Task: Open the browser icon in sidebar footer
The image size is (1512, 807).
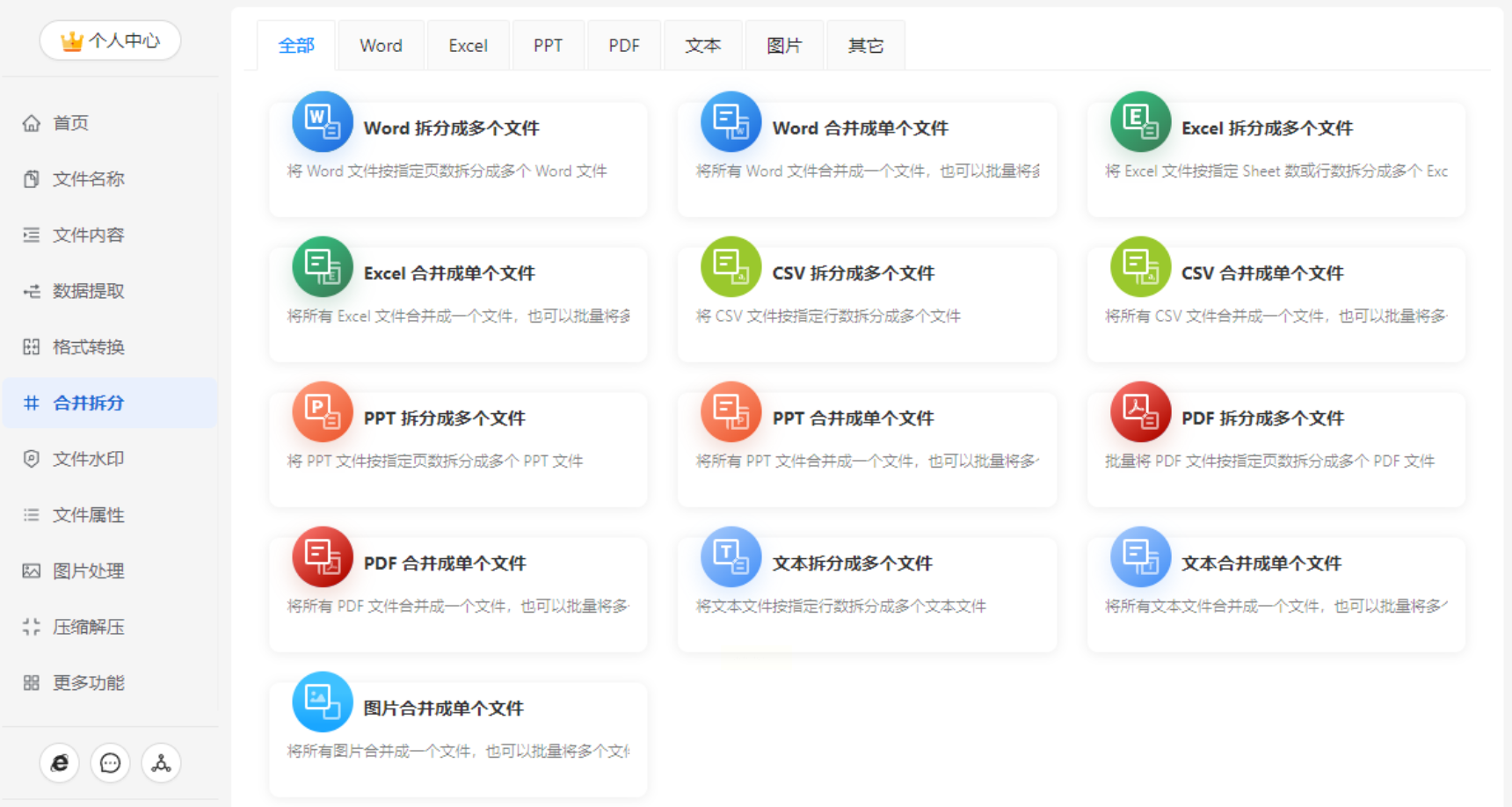Action: click(x=60, y=763)
